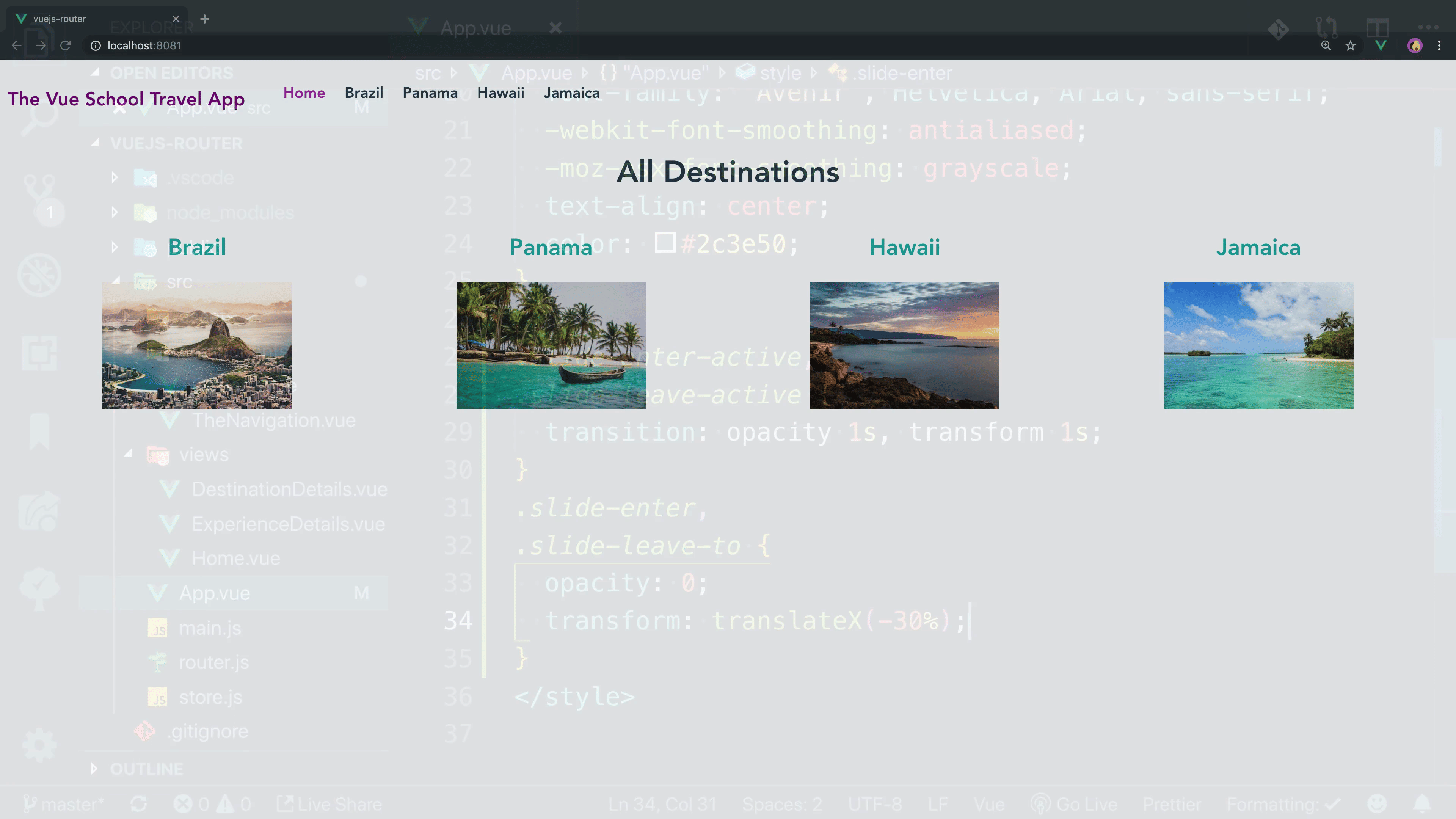Open Extensions in the VS Code activity bar

pyautogui.click(x=39, y=353)
